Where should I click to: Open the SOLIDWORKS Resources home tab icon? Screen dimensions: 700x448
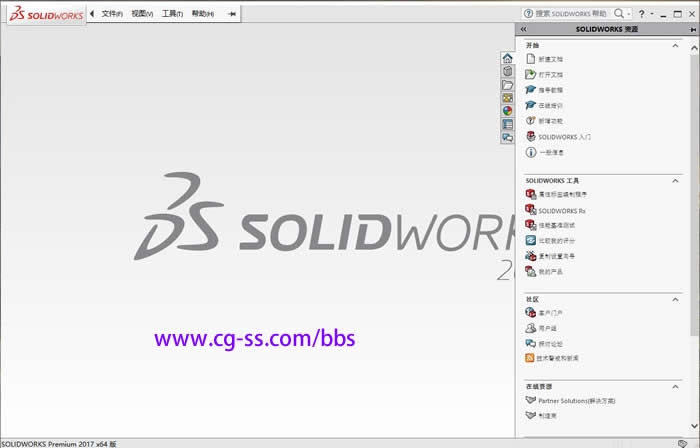coord(507,59)
